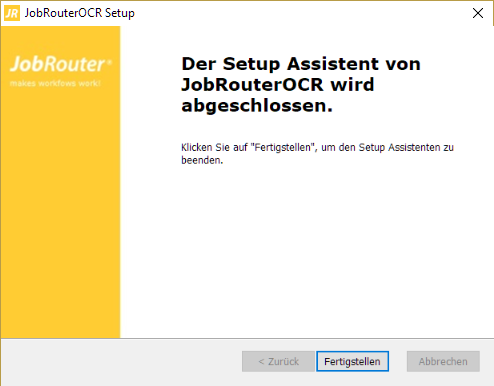The width and height of the screenshot is (494, 386).
Task: Click the text 'Klicken Sie auf Fertigstellen'
Action: (x=248, y=147)
